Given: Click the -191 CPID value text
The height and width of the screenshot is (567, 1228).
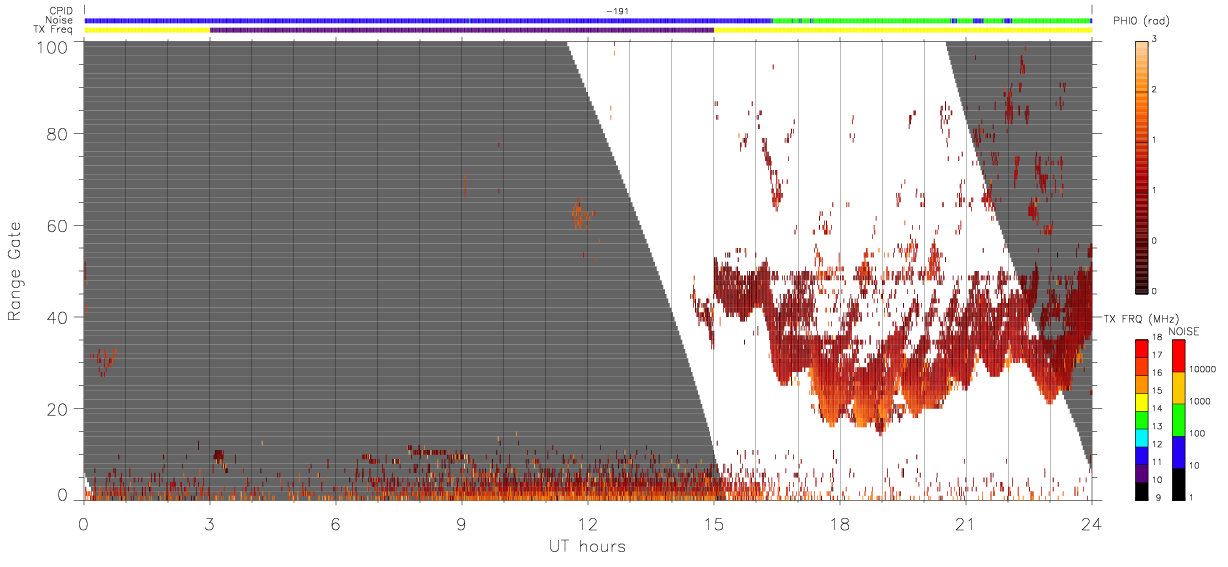Looking at the screenshot, I should click(617, 11).
